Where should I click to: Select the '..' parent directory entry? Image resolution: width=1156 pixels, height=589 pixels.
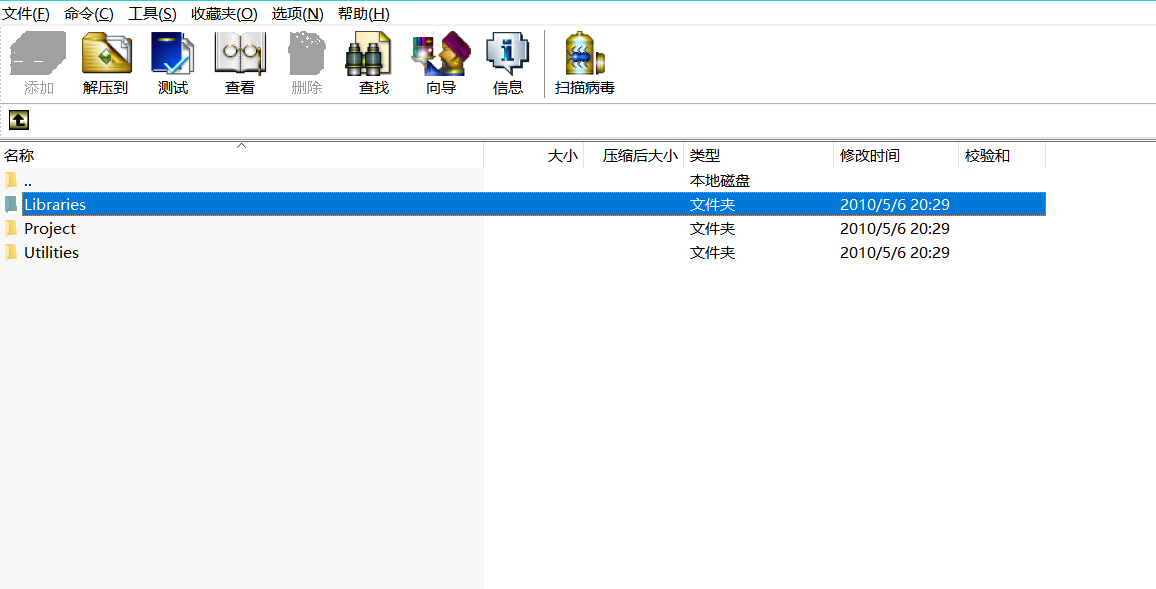[x=28, y=180]
